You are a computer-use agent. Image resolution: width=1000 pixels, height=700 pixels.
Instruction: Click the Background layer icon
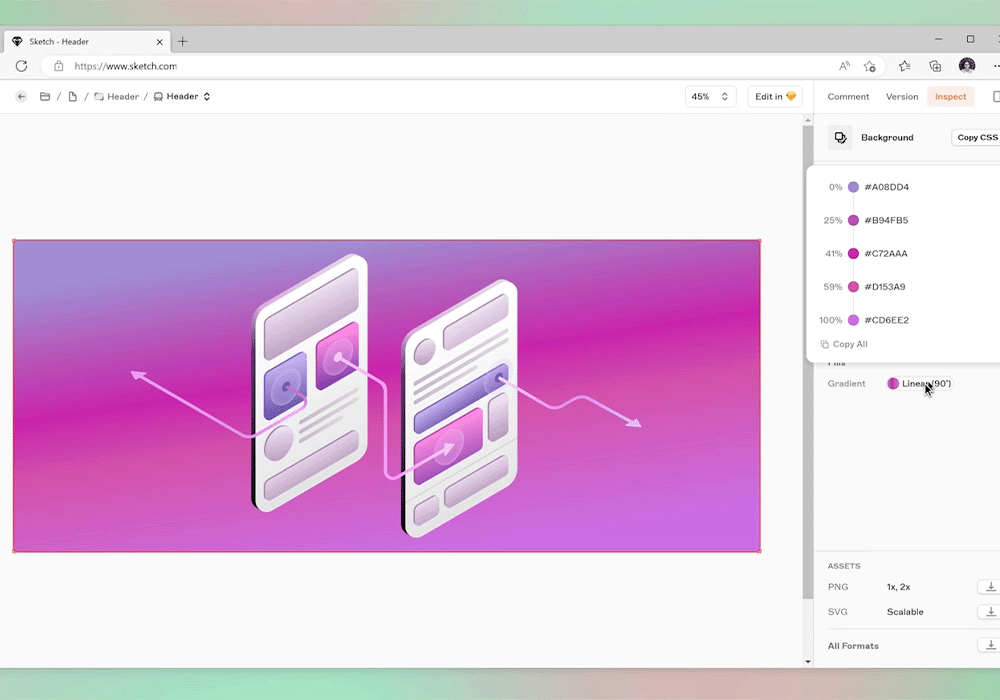coord(840,138)
